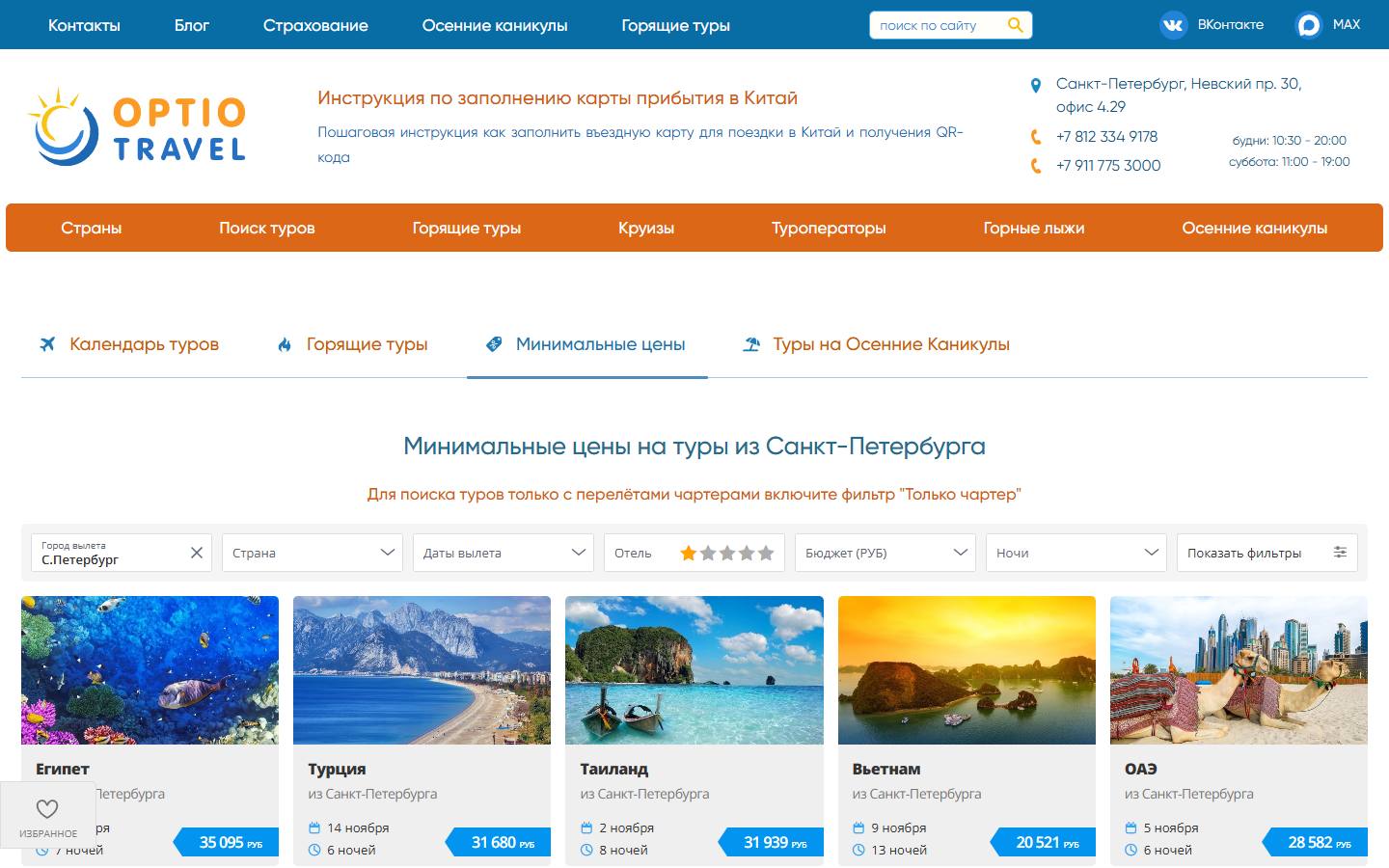This screenshot has height=868, width=1389.
Task: Open the Страны menu item
Action: coord(92,229)
